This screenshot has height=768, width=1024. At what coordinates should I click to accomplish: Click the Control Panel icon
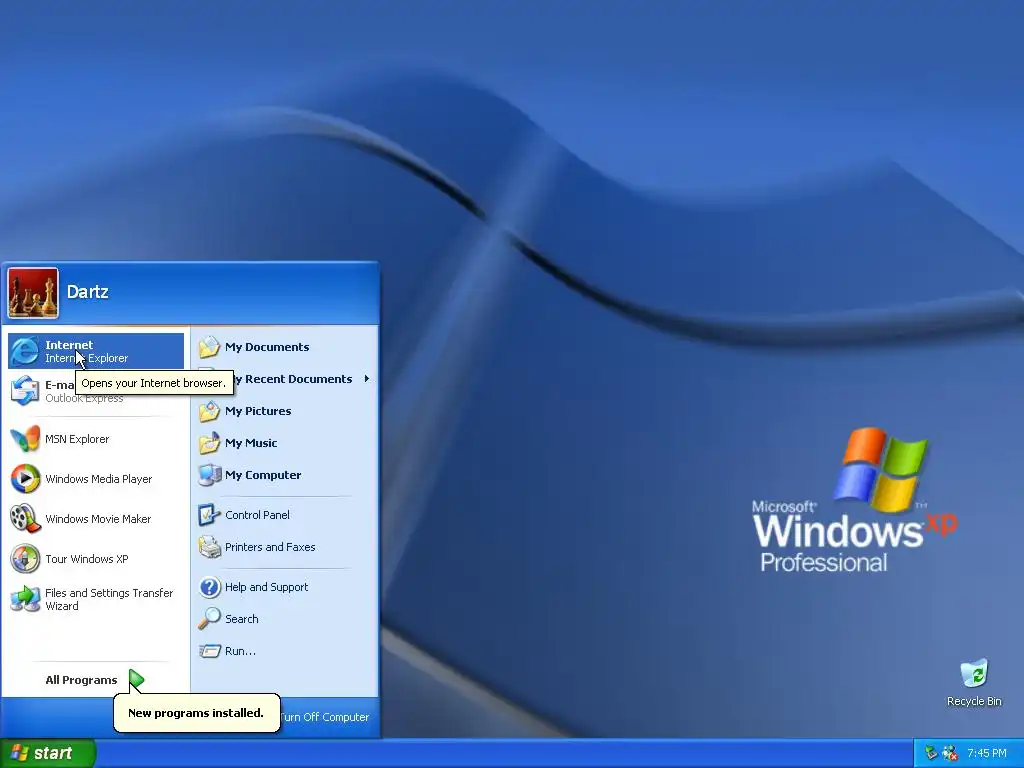[x=210, y=515]
